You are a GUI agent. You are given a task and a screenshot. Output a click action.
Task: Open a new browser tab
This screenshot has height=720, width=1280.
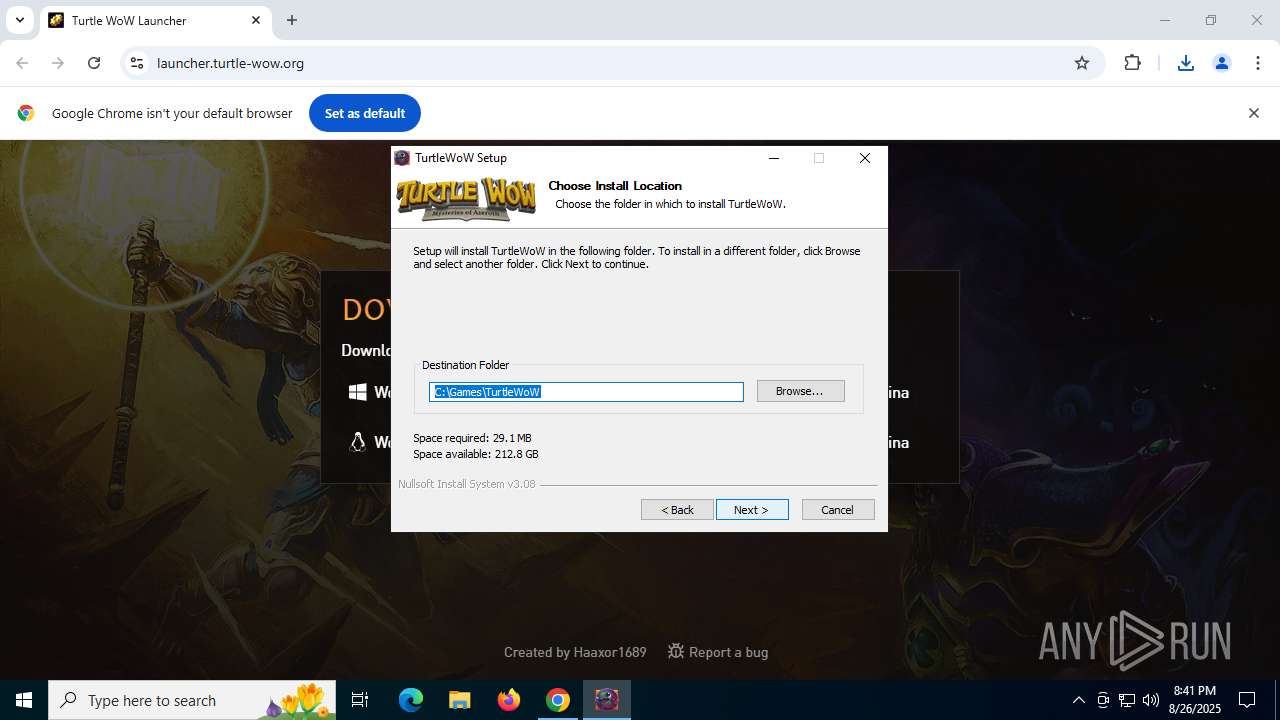click(292, 20)
